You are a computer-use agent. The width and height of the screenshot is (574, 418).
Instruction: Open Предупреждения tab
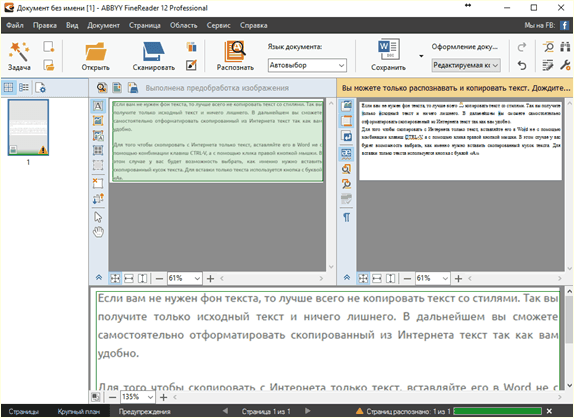coord(145,411)
